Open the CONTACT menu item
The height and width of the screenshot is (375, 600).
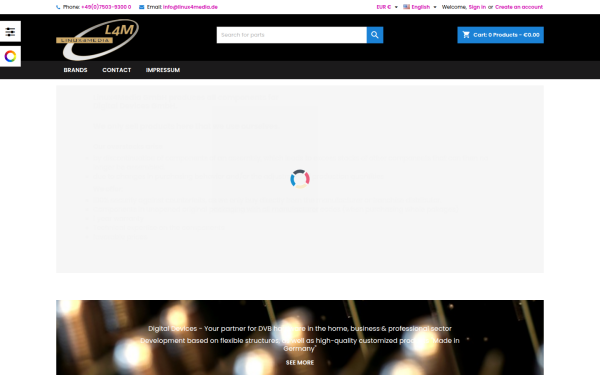click(x=117, y=70)
